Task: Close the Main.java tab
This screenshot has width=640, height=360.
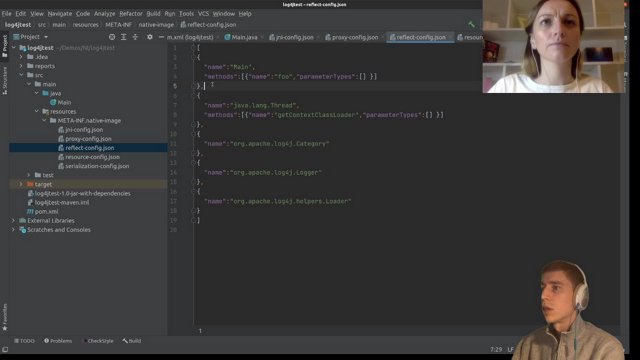Action: (262, 37)
